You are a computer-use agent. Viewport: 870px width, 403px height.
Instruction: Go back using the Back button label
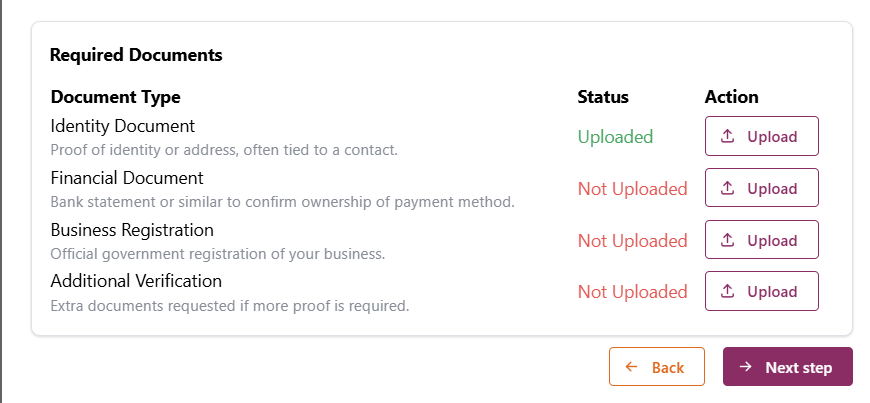coord(668,368)
